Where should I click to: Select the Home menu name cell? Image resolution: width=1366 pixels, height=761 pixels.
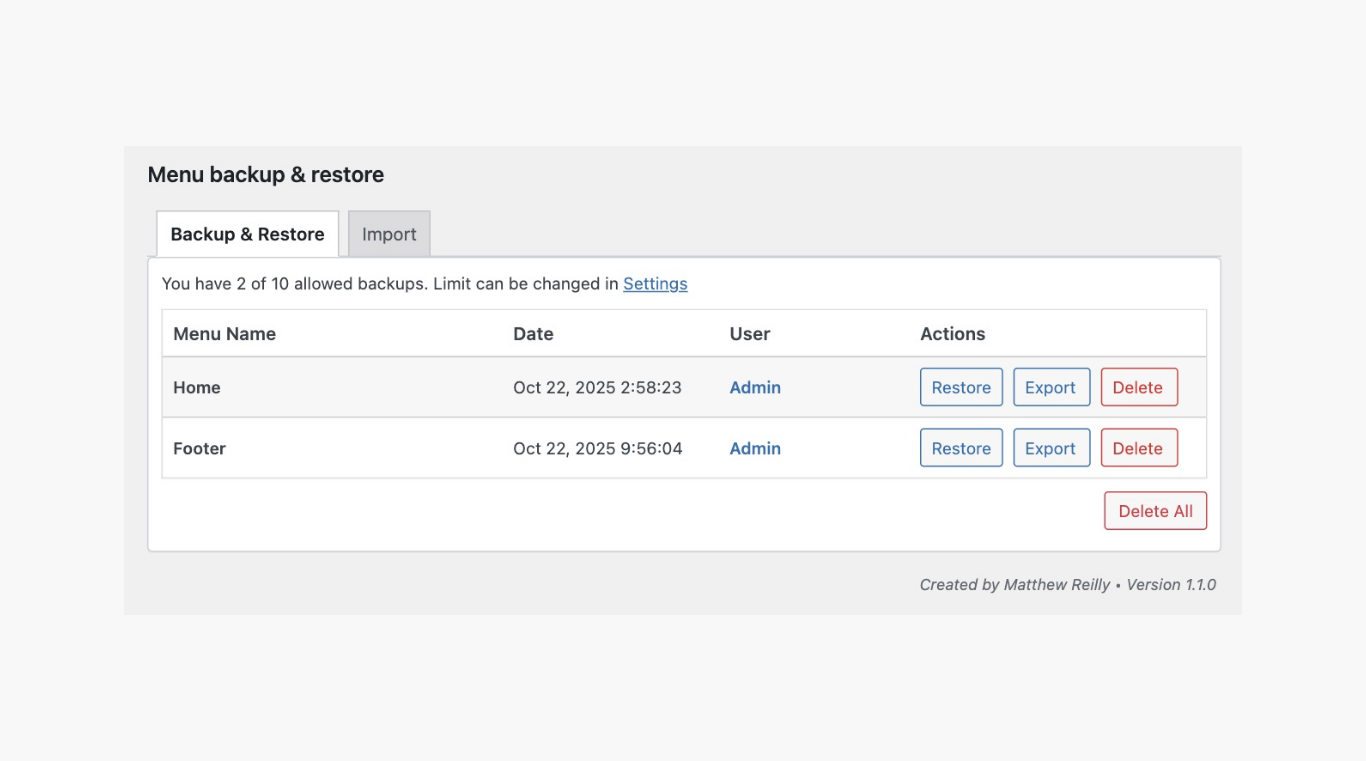pos(197,388)
